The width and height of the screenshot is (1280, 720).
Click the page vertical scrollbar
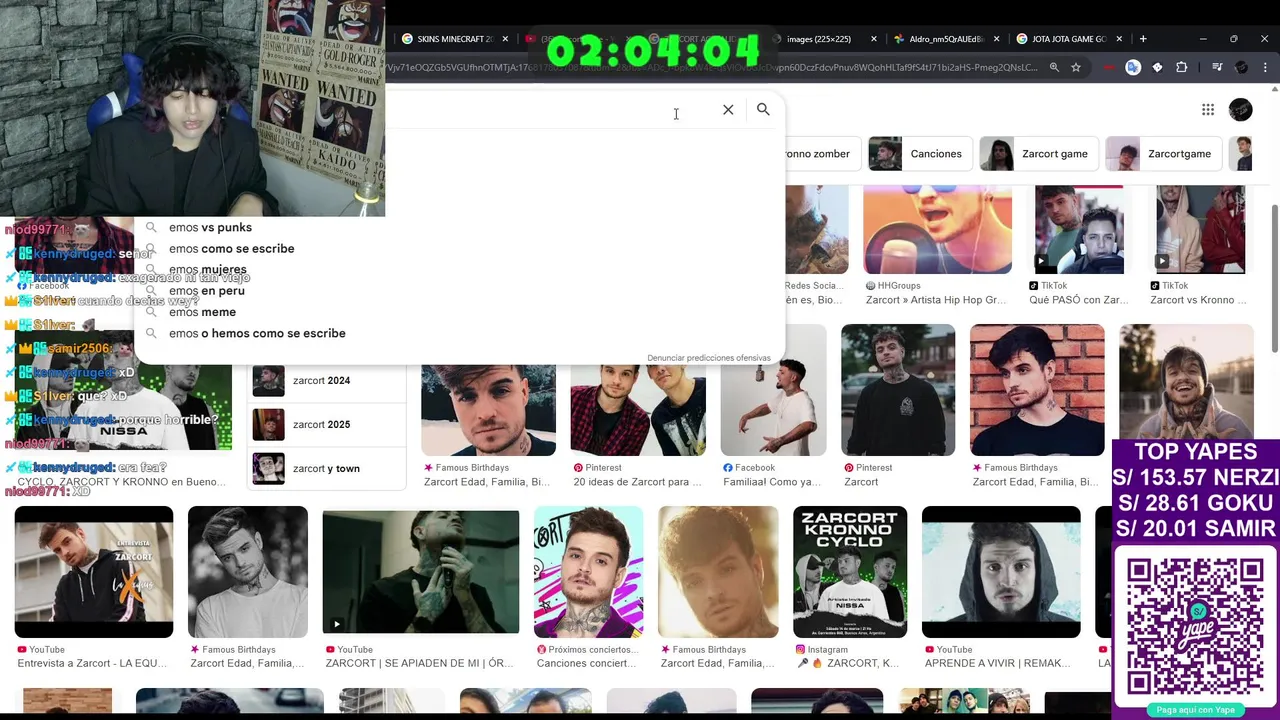coord(1273,278)
